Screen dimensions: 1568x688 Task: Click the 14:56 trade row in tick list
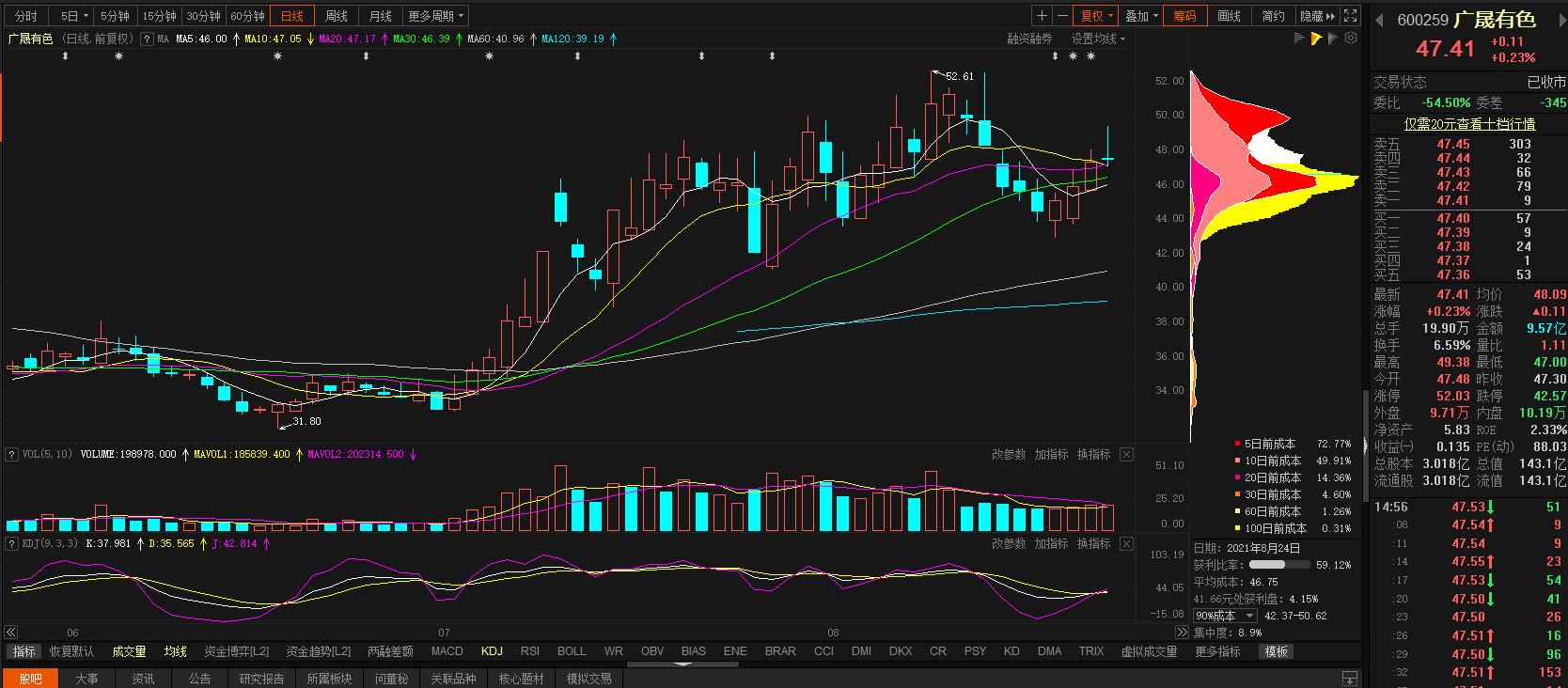coord(1467,508)
